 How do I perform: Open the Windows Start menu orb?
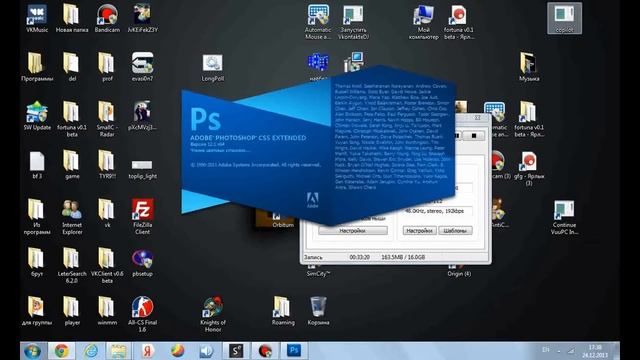32,351
